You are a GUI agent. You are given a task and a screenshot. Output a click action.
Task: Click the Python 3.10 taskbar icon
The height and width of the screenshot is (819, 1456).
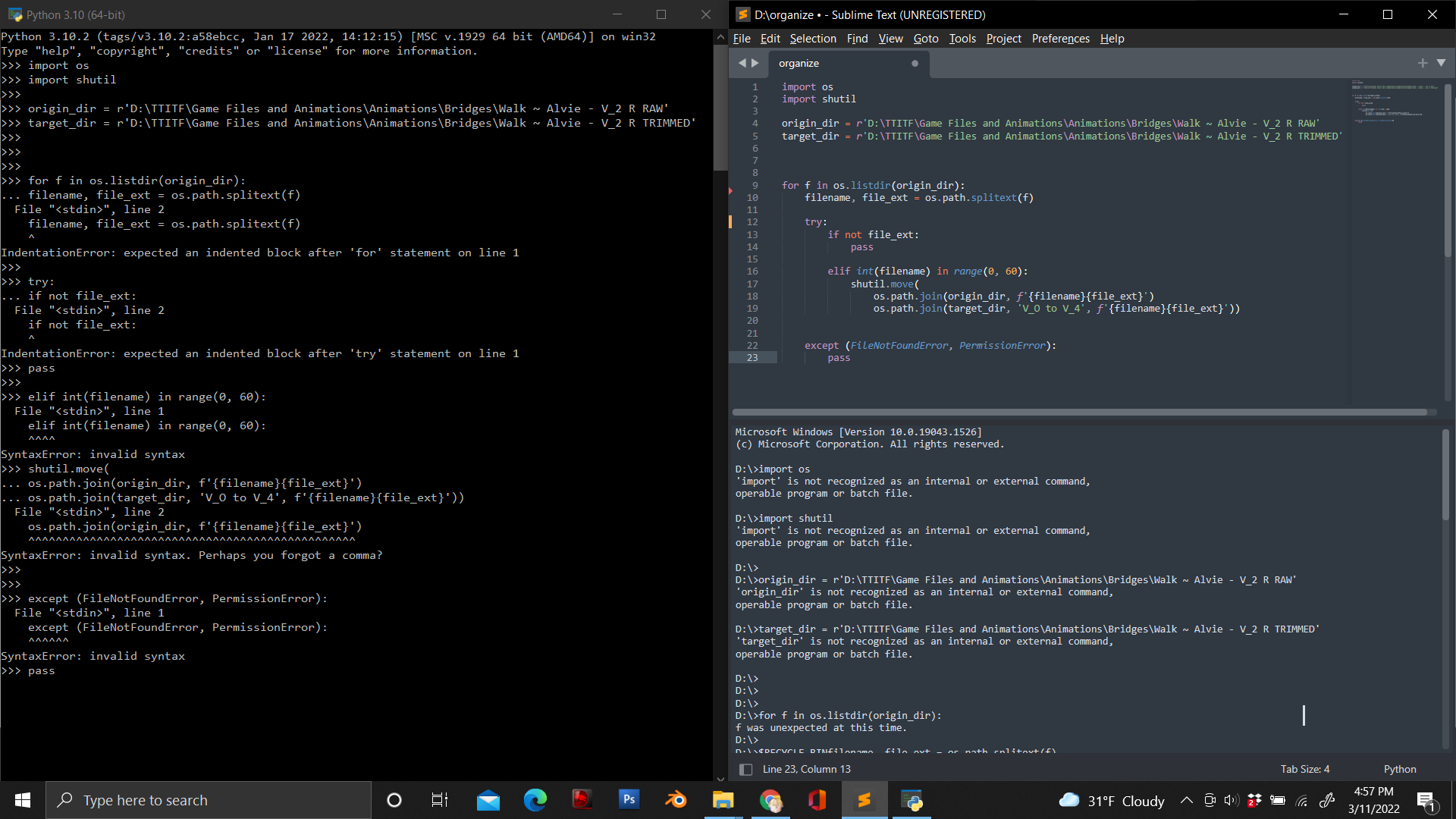click(x=911, y=800)
